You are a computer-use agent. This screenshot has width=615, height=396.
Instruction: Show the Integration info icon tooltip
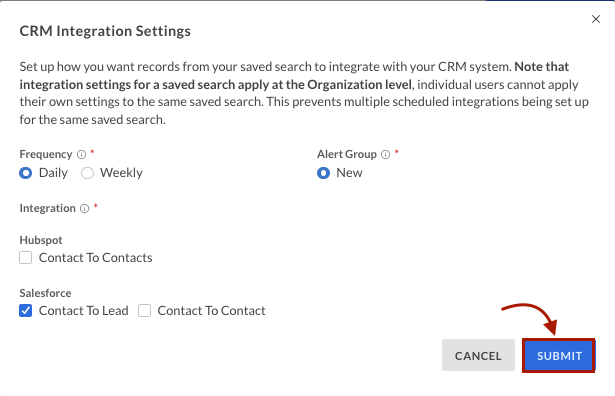pos(84,209)
